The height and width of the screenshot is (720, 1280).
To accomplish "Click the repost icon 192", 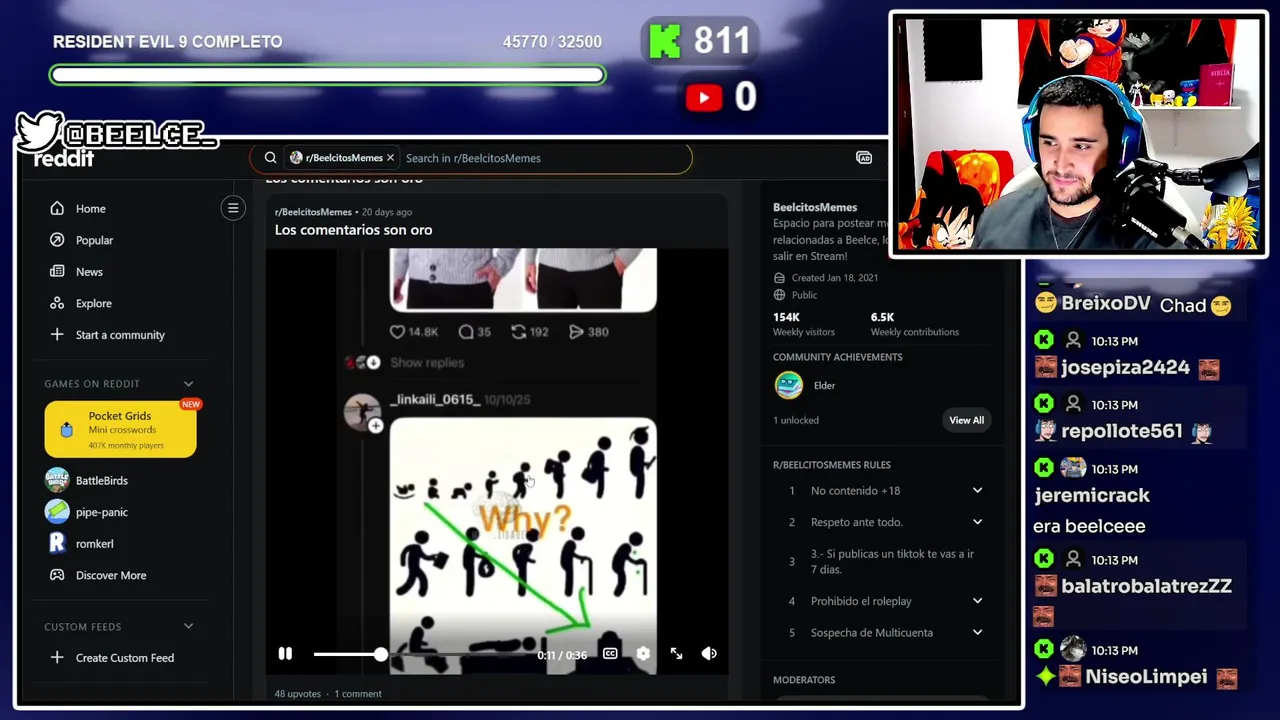I will tap(518, 332).
